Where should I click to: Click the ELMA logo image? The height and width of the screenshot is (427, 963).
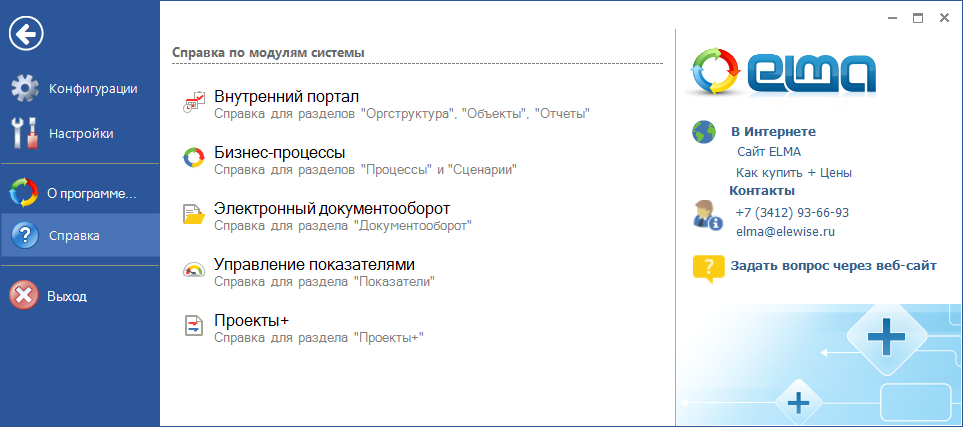[x=784, y=72]
